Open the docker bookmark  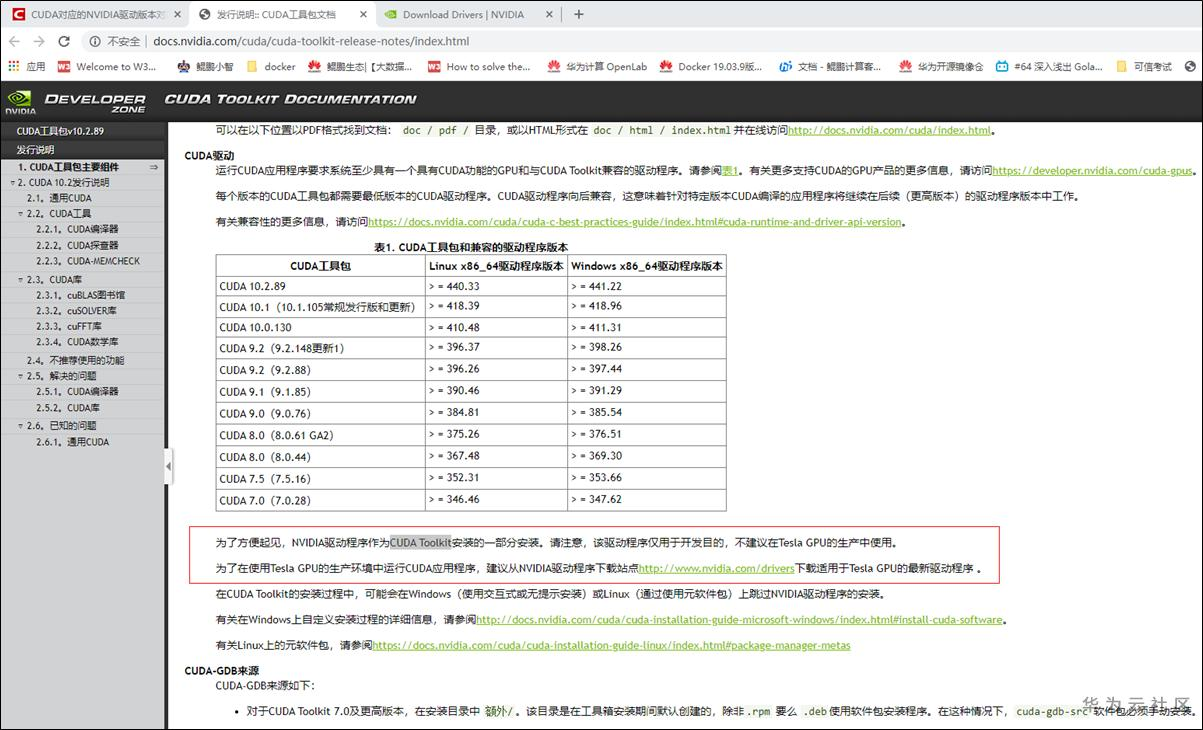click(270, 67)
